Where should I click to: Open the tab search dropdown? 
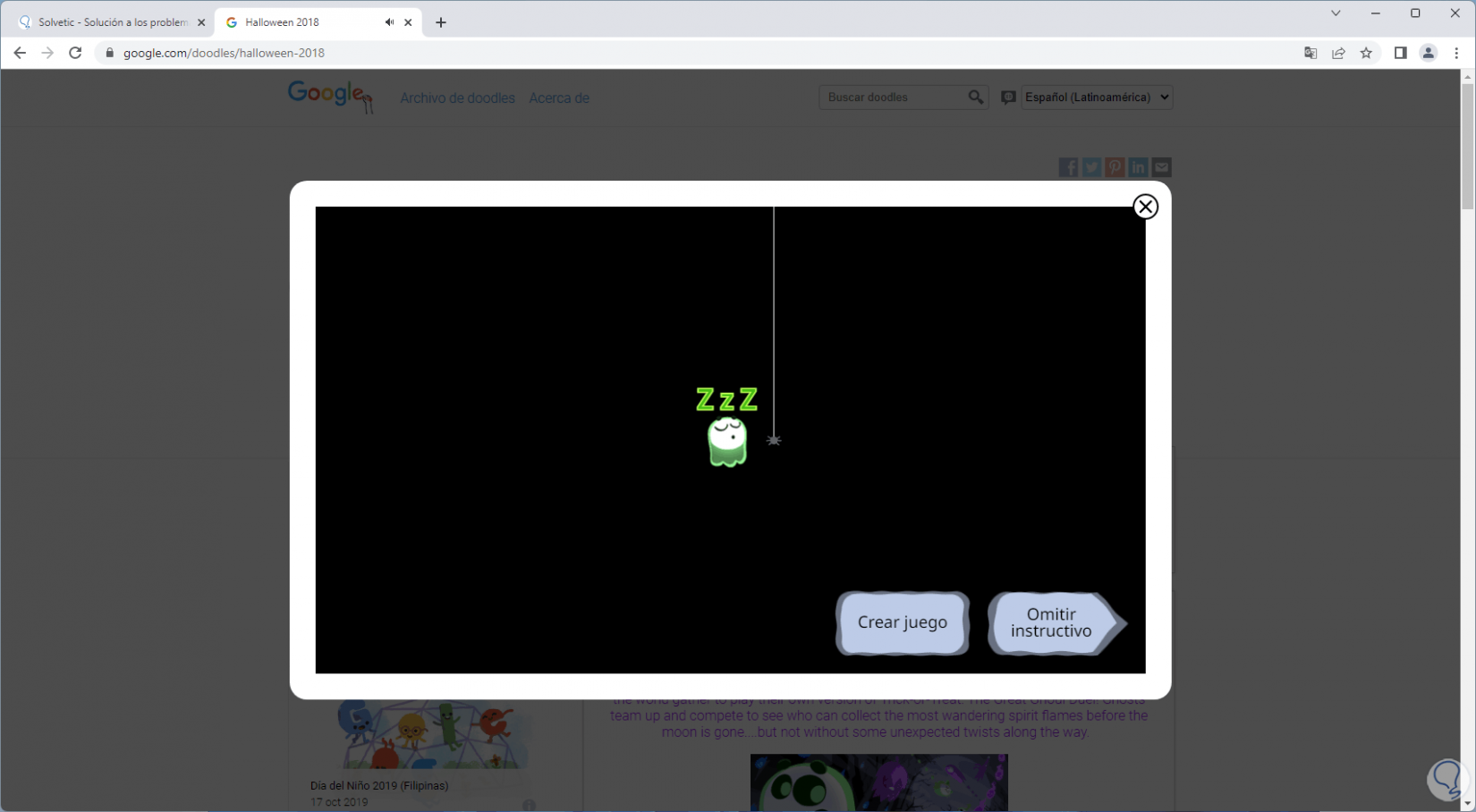click(1336, 13)
